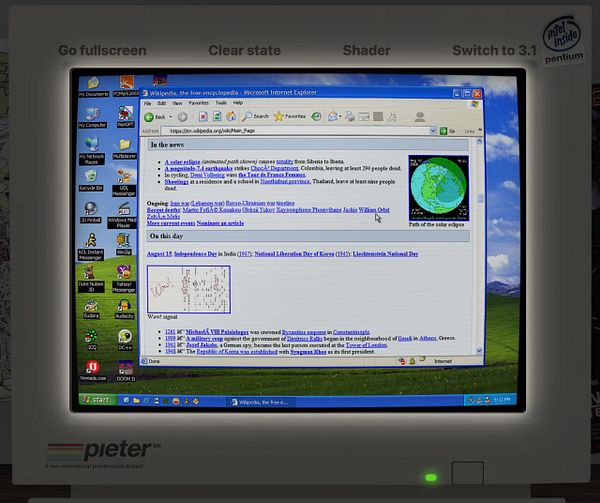
Task: Launch 3D Pinball from desktop
Action: (91, 212)
